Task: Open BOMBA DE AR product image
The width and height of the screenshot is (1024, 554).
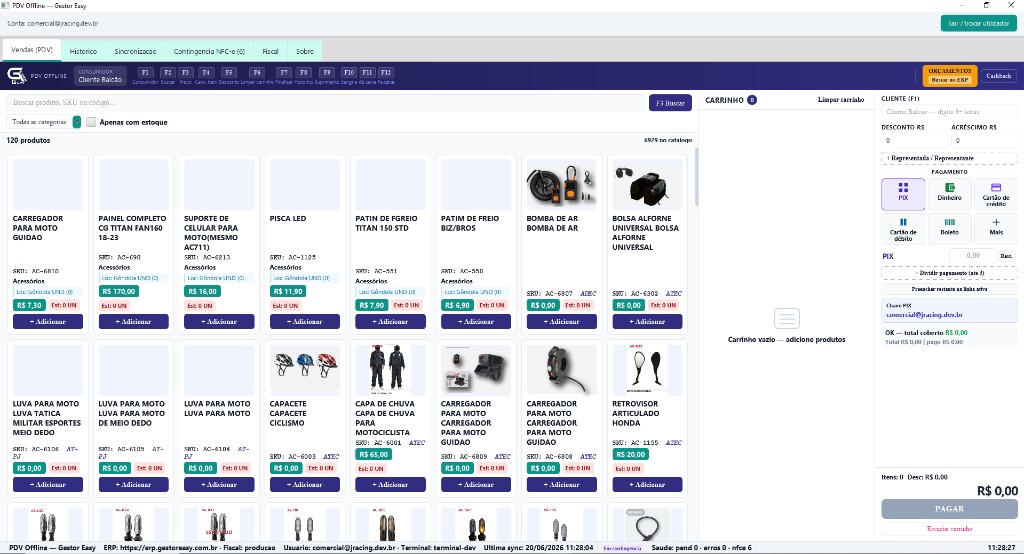Action: point(562,184)
